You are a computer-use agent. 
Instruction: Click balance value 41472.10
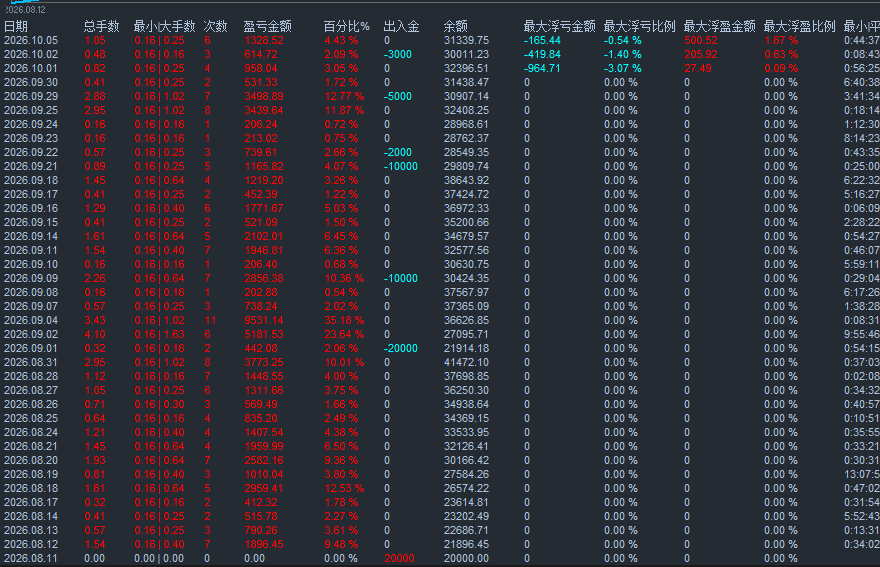click(466, 362)
